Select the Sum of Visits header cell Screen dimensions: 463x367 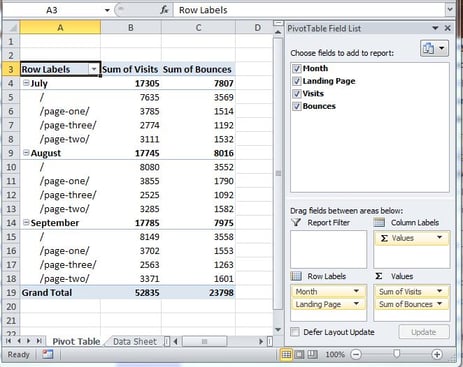pyautogui.click(x=131, y=69)
